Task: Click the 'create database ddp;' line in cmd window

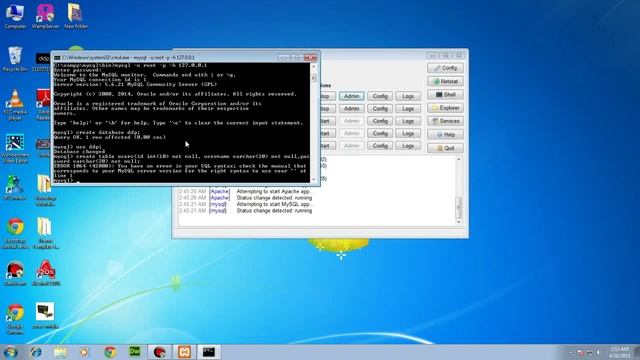Action: (97, 132)
